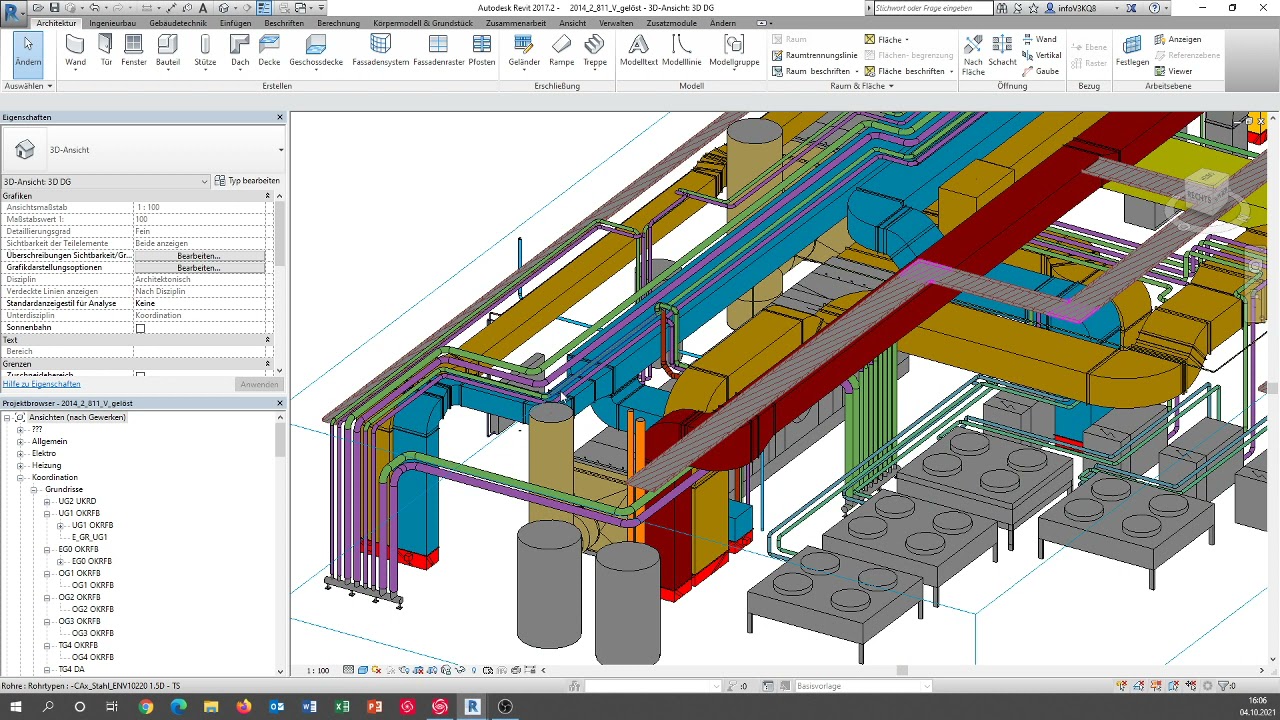Viewport: 1280px width, 720px height.
Task: Click the Raumtrennungslinie button
Action: click(x=814, y=55)
